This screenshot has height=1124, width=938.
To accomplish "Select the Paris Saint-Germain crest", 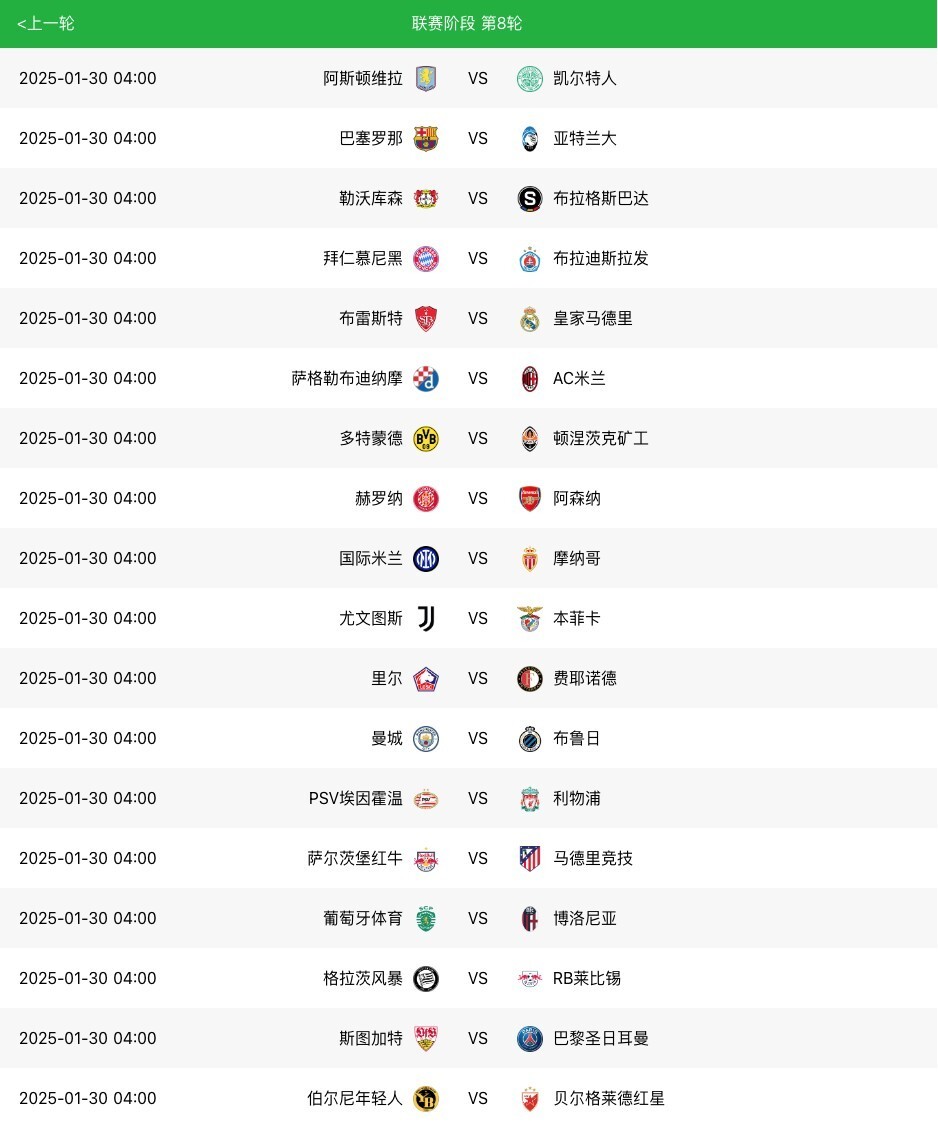I will tap(530, 1039).
